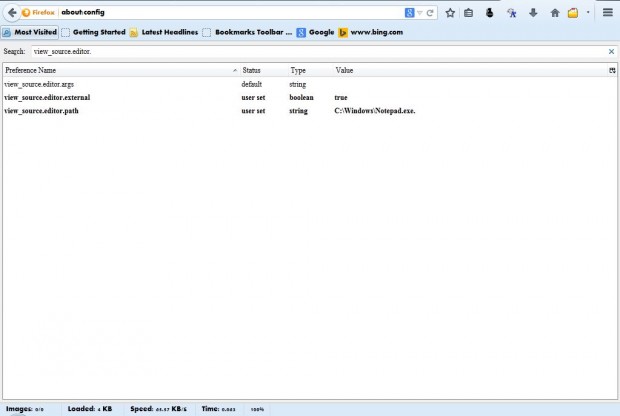Viewport: 620px width, 416px height.
Task: Clear the search with the X button
Action: coord(611,51)
